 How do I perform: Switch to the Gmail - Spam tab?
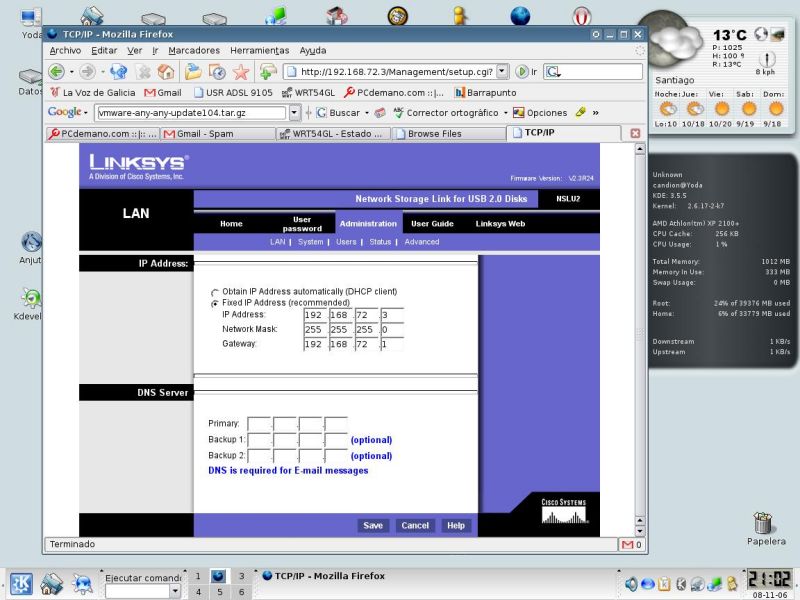pos(218,134)
